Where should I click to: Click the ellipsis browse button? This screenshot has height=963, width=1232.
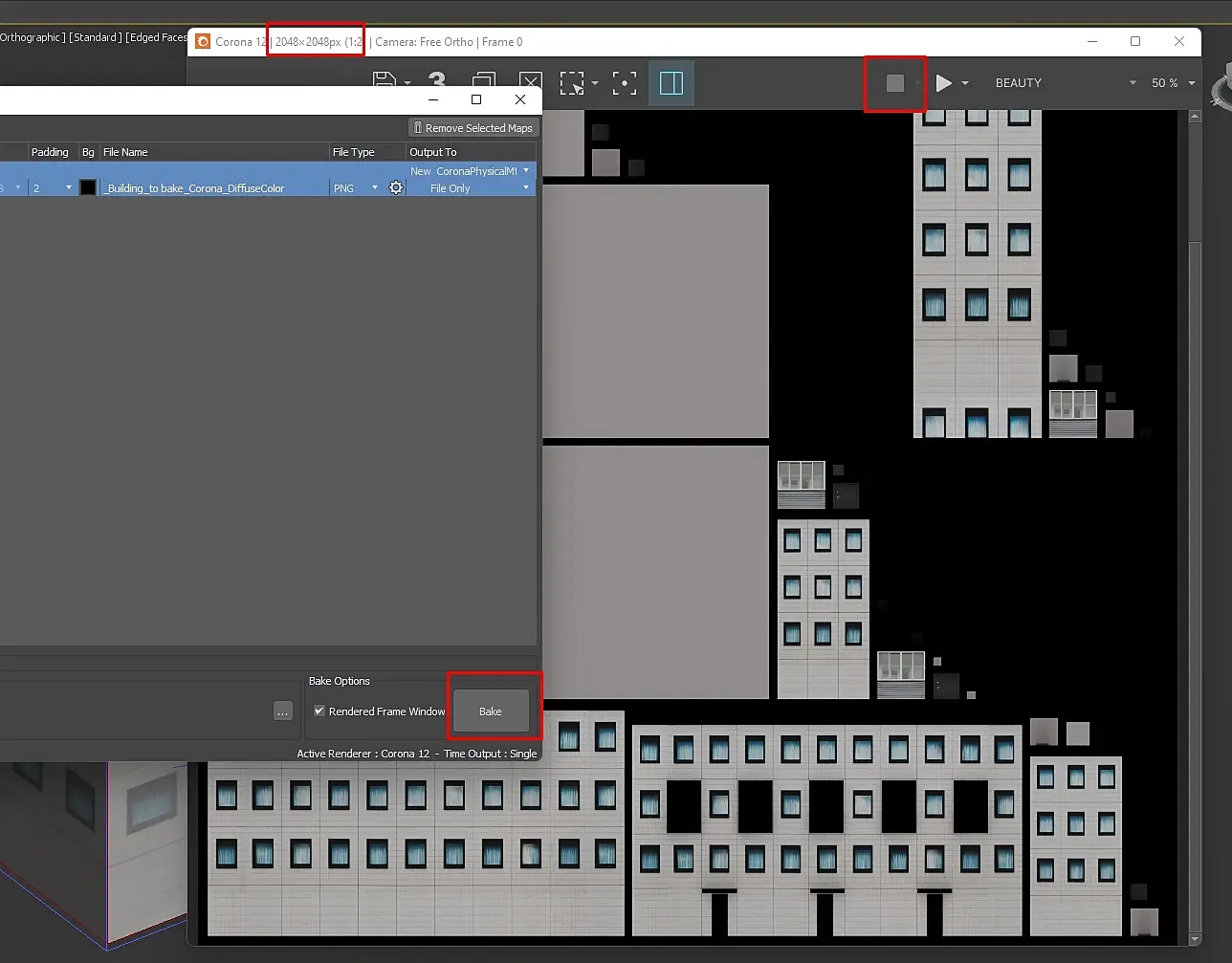click(x=282, y=711)
